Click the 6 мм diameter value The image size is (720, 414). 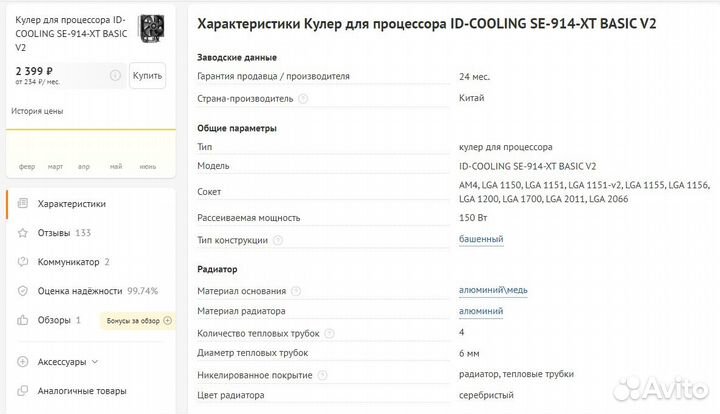click(469, 353)
